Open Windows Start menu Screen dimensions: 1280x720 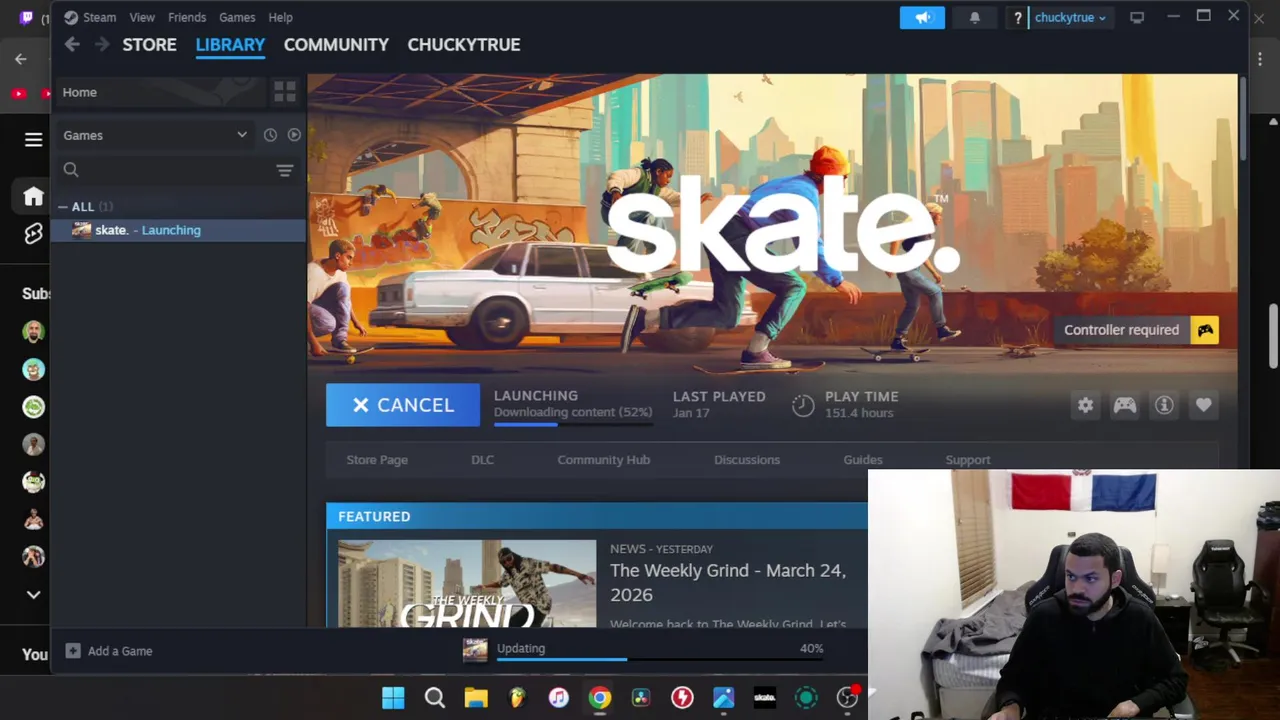pyautogui.click(x=393, y=698)
